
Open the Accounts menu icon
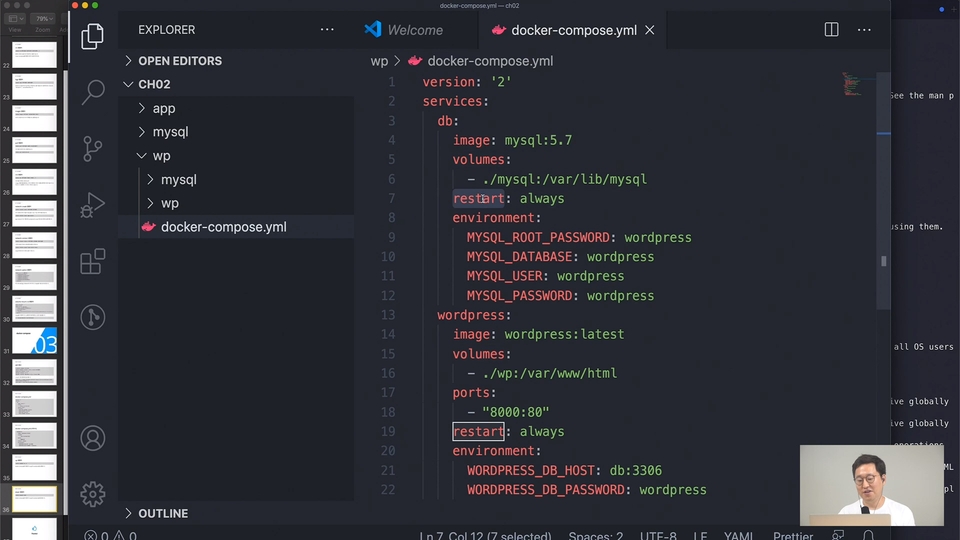click(x=92, y=438)
